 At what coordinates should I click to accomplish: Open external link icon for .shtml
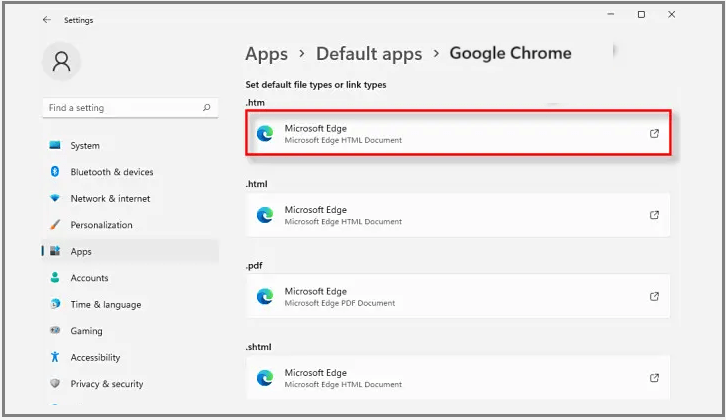pos(654,378)
